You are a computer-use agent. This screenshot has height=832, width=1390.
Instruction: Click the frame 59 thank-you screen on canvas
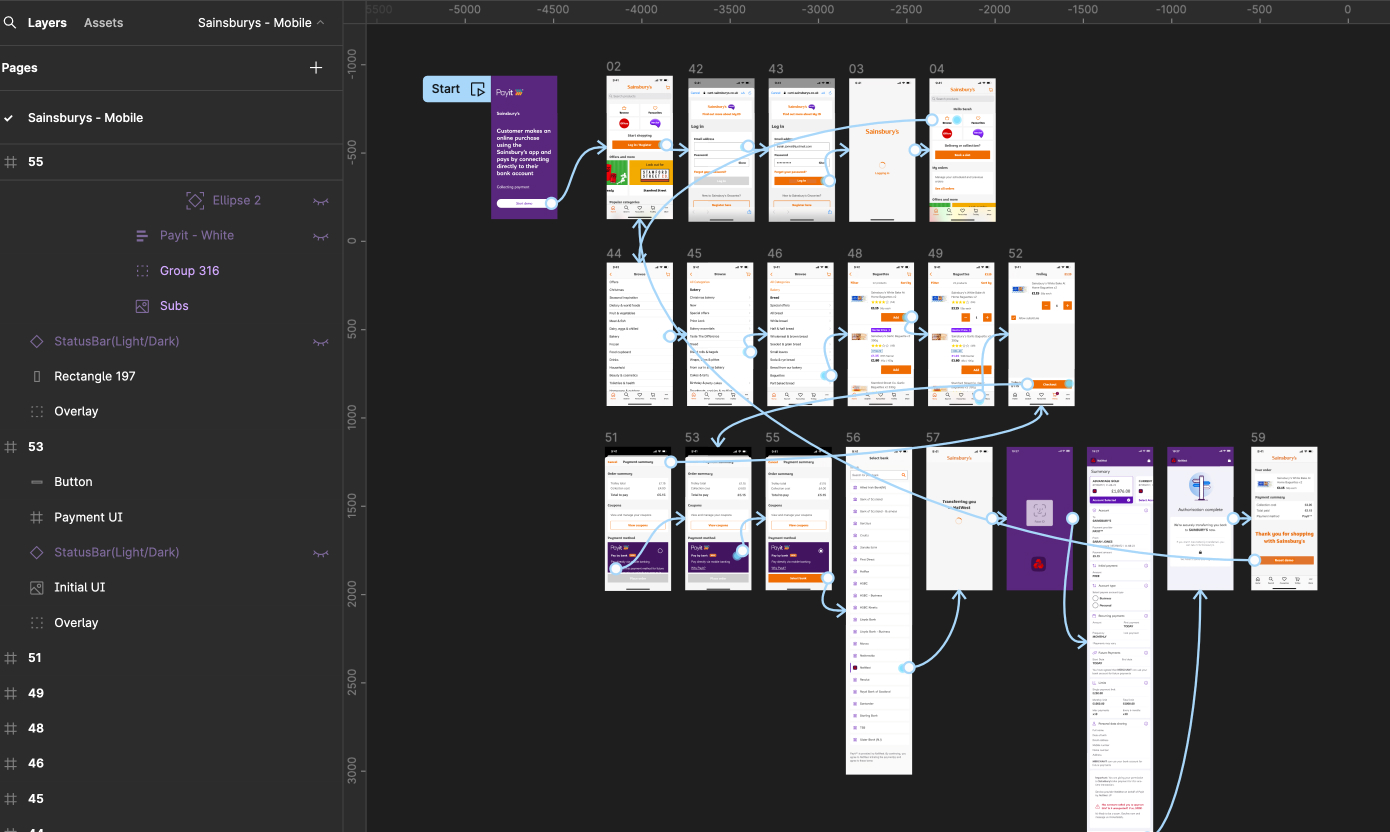[x=1283, y=518]
